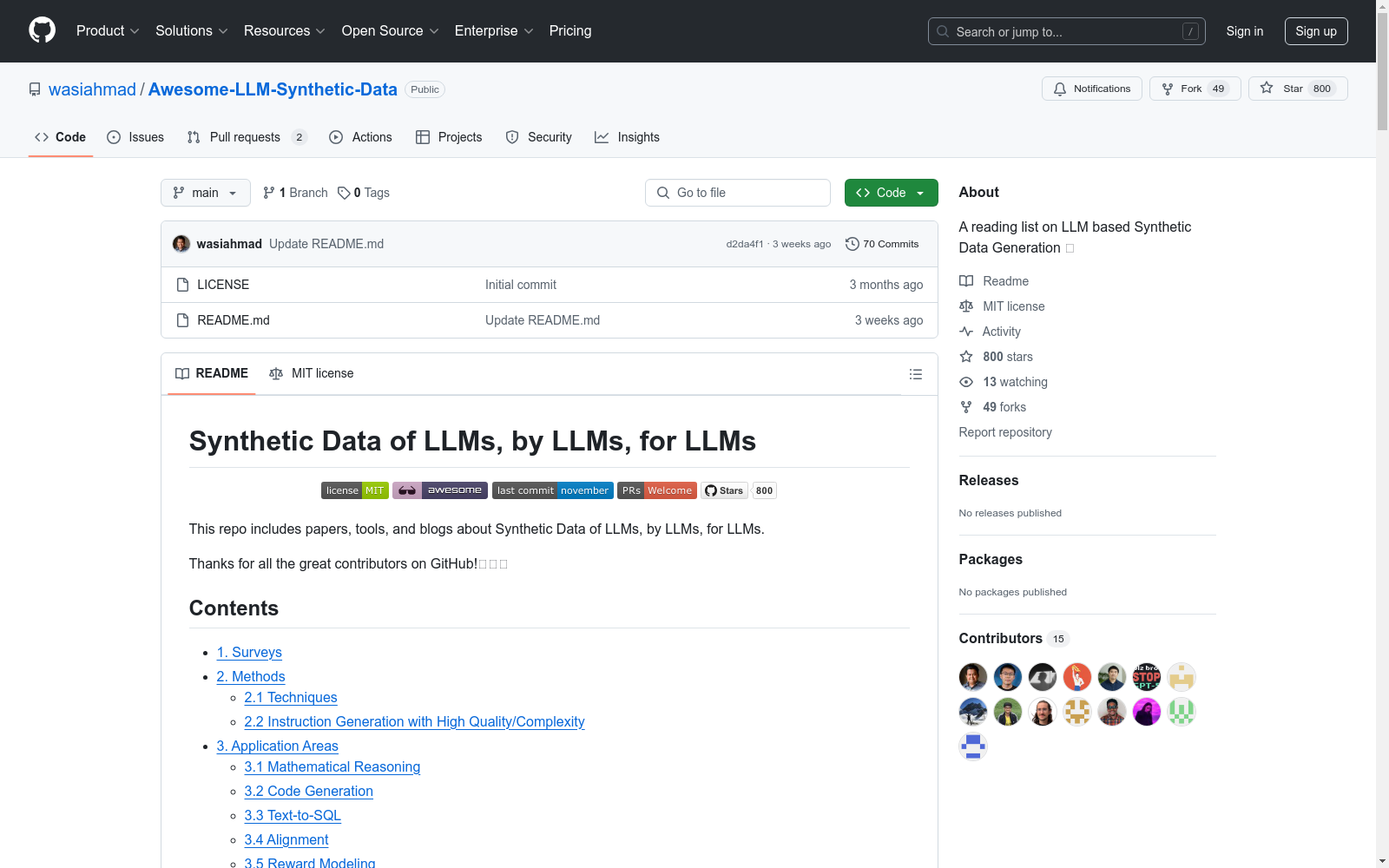
Task: Expand the Open Source menu
Action: [391, 31]
